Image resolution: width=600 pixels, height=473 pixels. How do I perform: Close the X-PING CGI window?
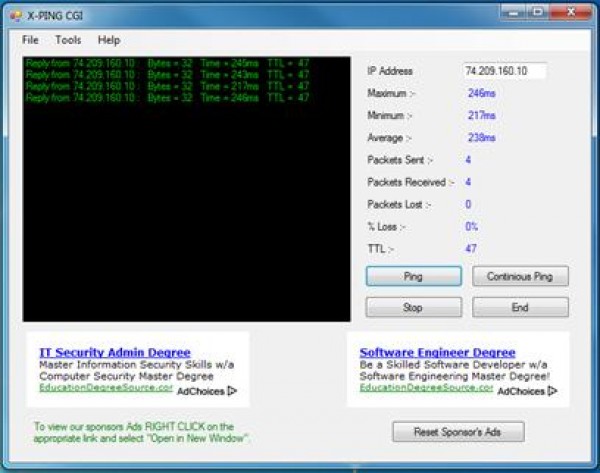coord(571,13)
